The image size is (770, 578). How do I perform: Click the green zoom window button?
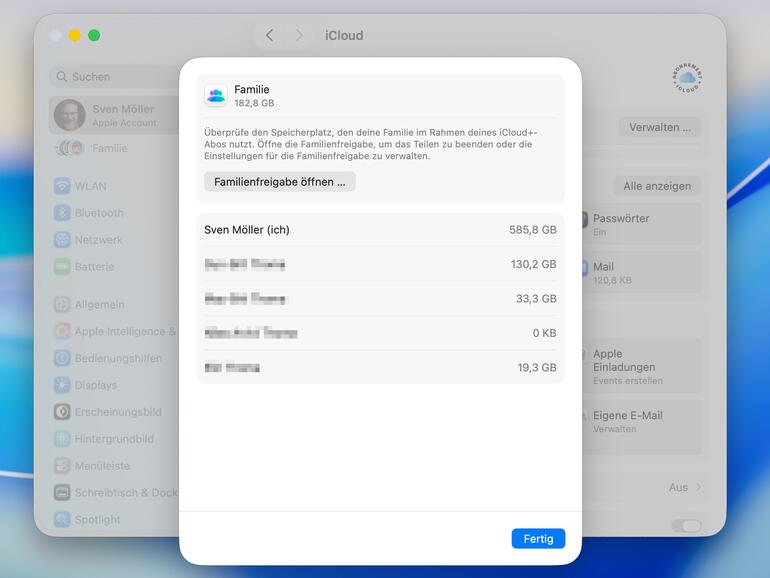(x=94, y=35)
